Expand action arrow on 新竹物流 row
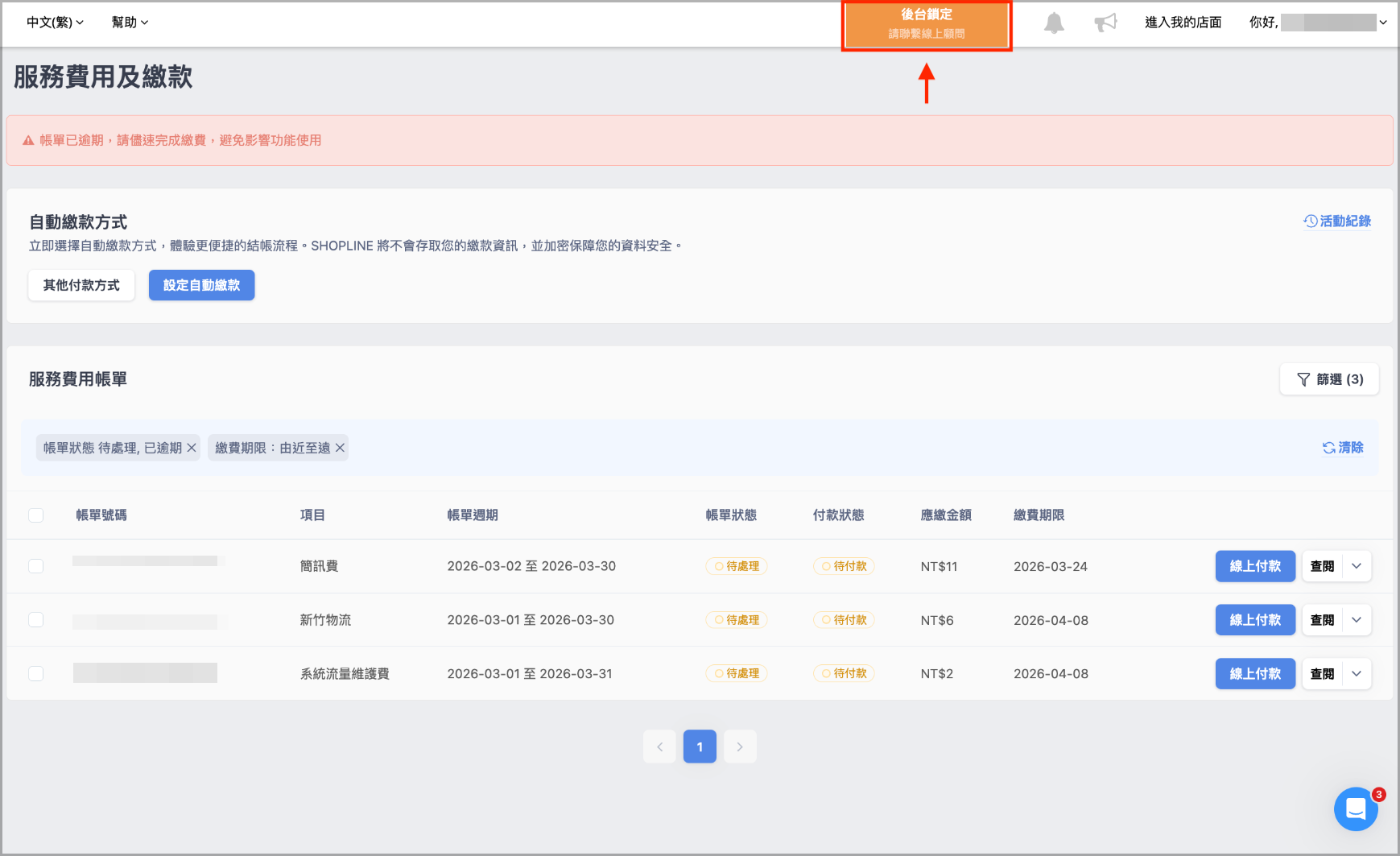 click(x=1357, y=620)
